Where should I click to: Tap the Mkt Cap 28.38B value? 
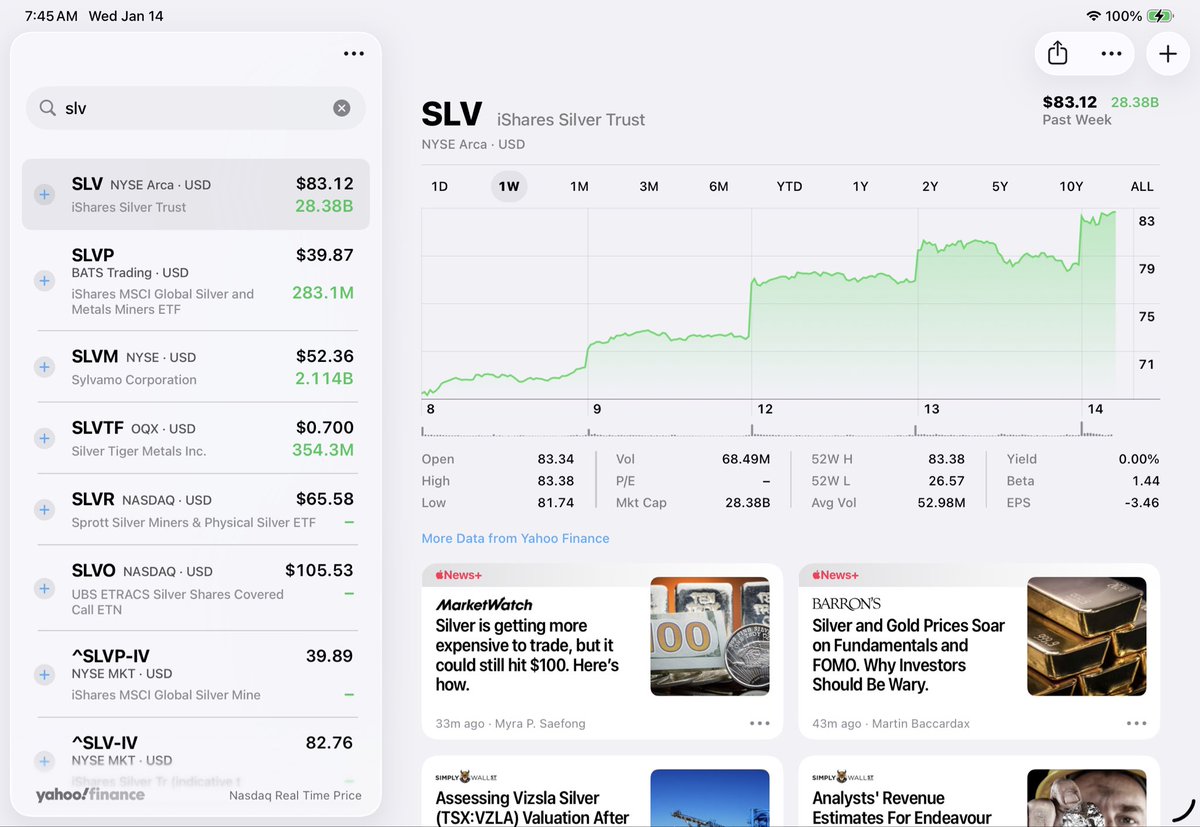tap(748, 503)
